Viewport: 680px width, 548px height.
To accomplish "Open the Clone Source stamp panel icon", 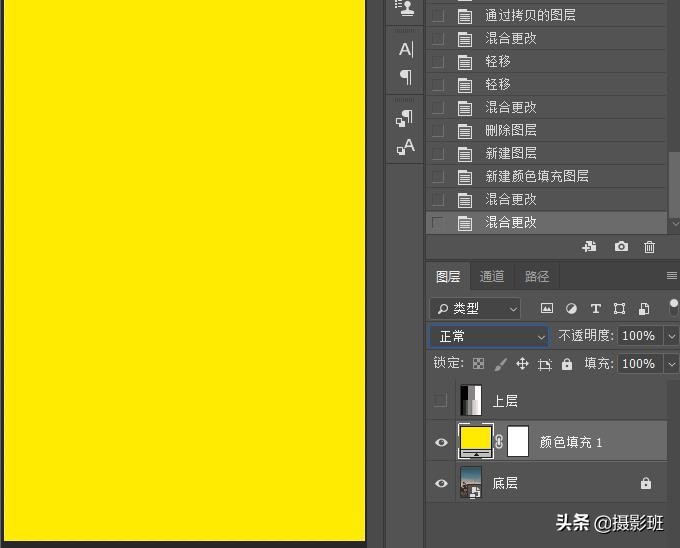I will point(405,8).
